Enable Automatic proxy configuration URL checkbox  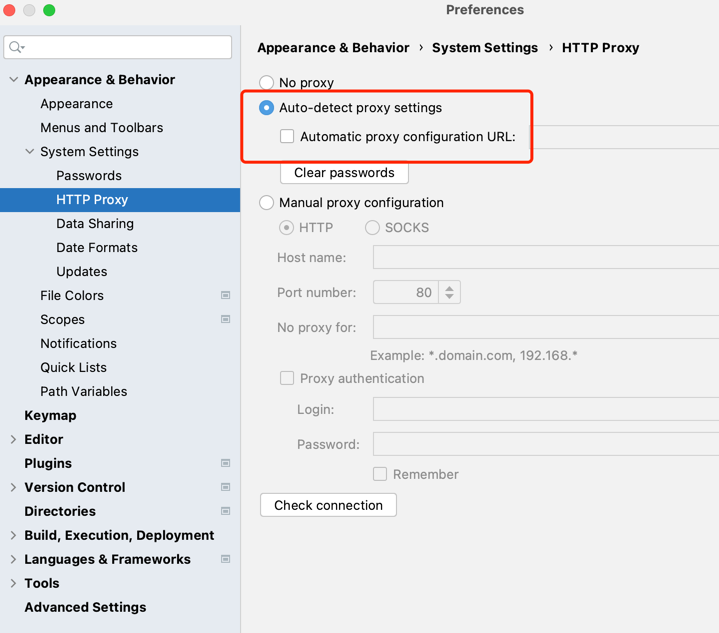tap(287, 136)
